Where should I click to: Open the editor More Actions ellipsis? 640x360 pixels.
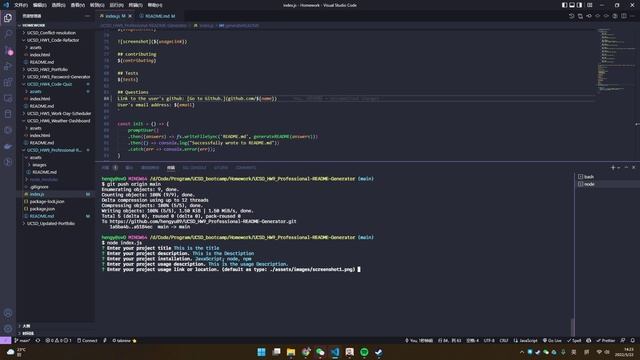632,16
